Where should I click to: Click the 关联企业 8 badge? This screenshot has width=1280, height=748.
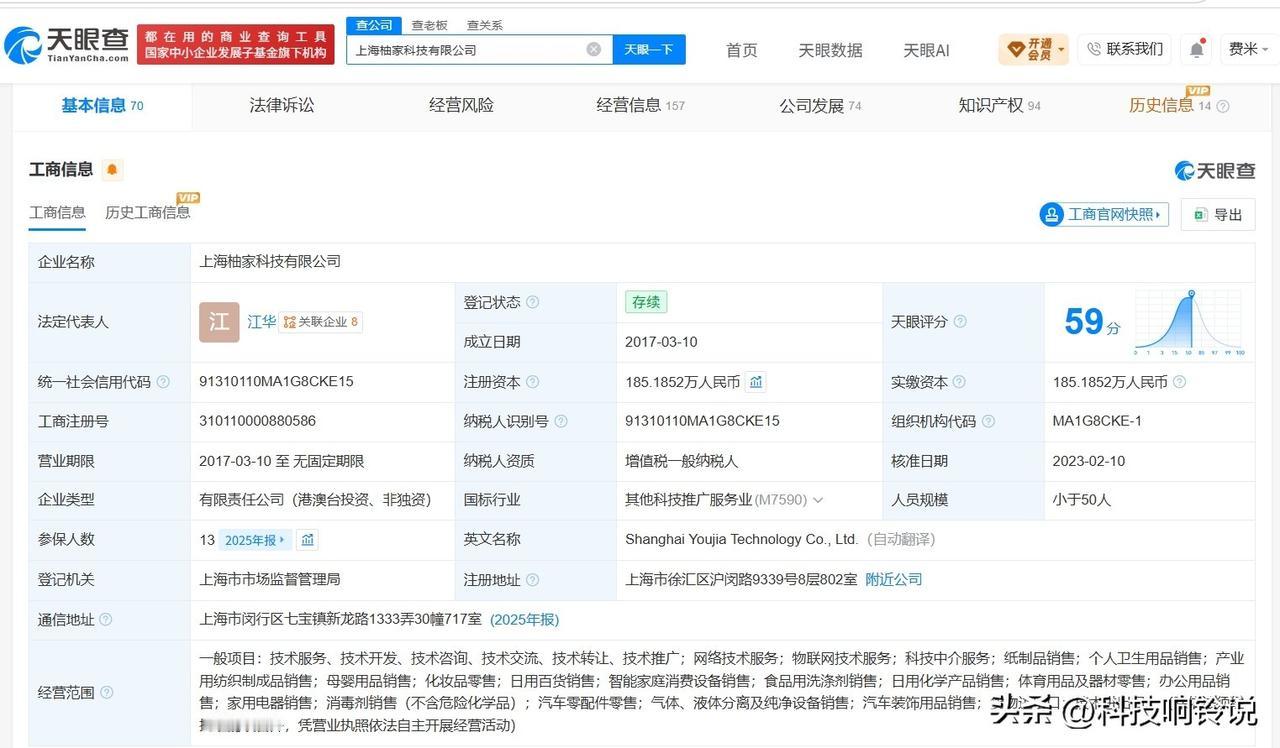(x=321, y=322)
